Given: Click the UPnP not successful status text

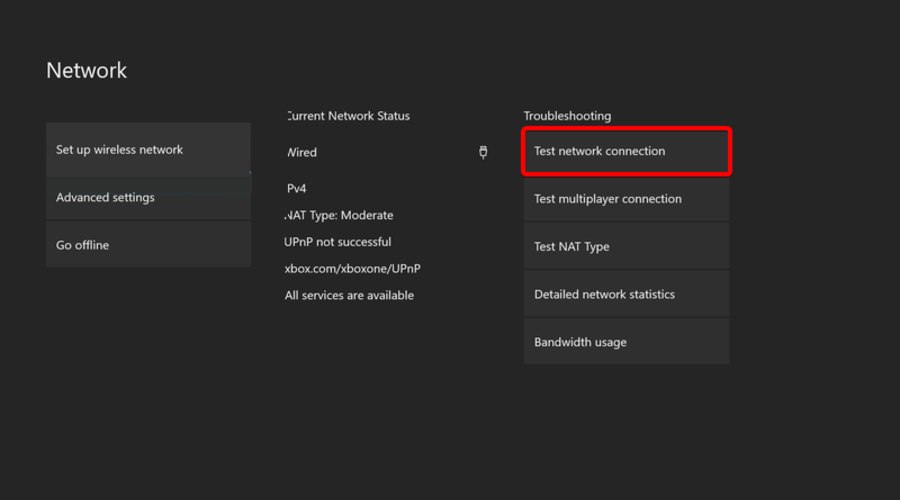Looking at the screenshot, I should point(338,242).
